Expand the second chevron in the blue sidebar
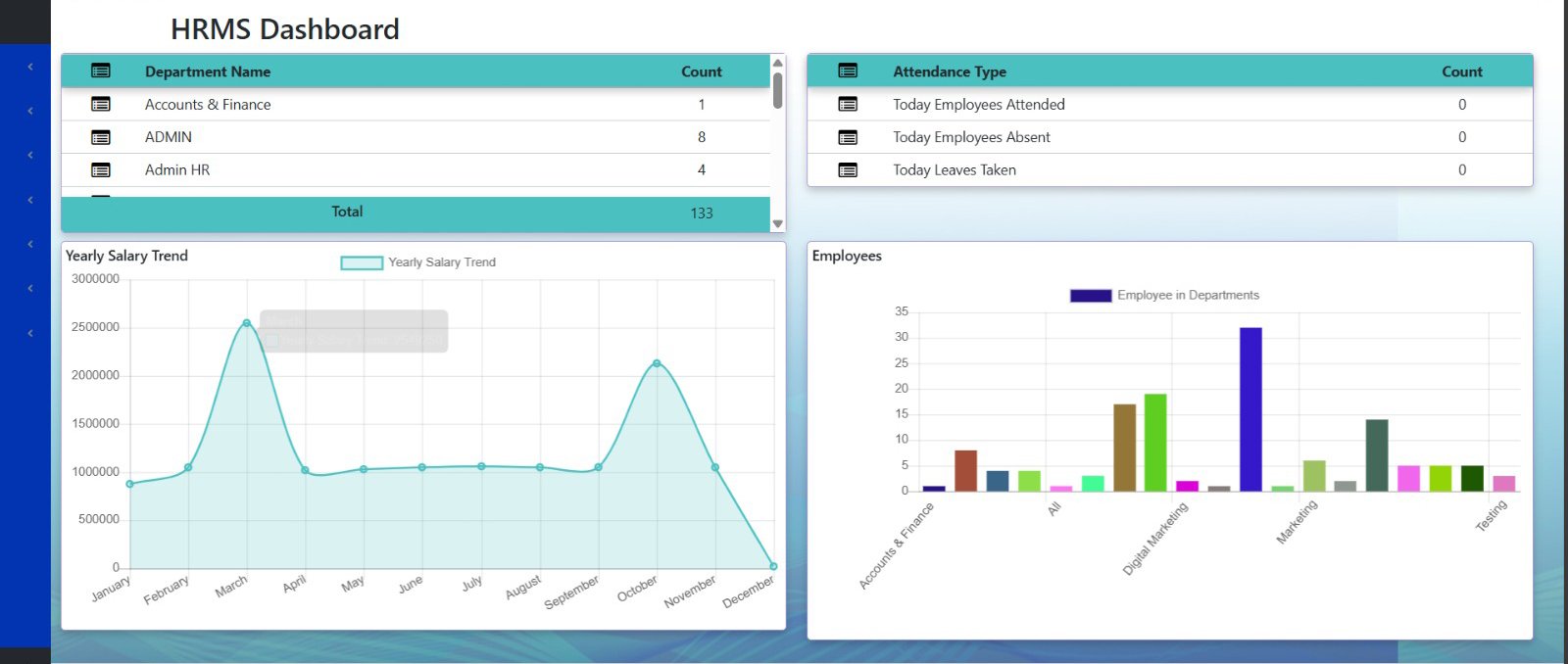 (x=30, y=111)
